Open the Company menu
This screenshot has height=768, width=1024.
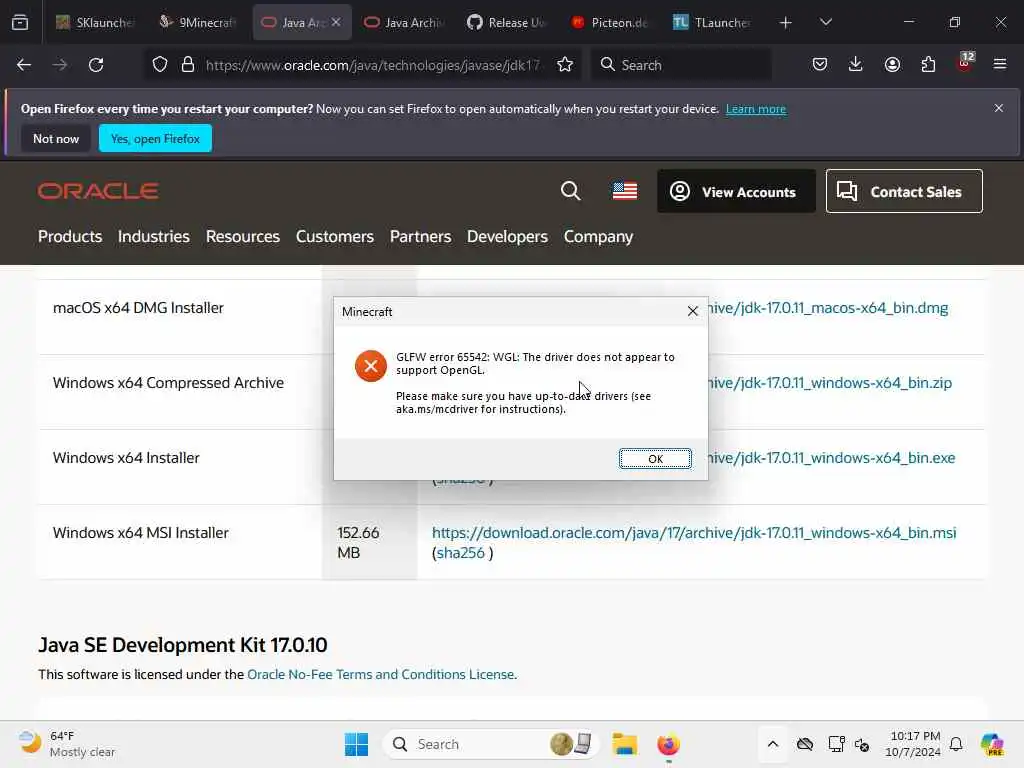pyautogui.click(x=598, y=236)
